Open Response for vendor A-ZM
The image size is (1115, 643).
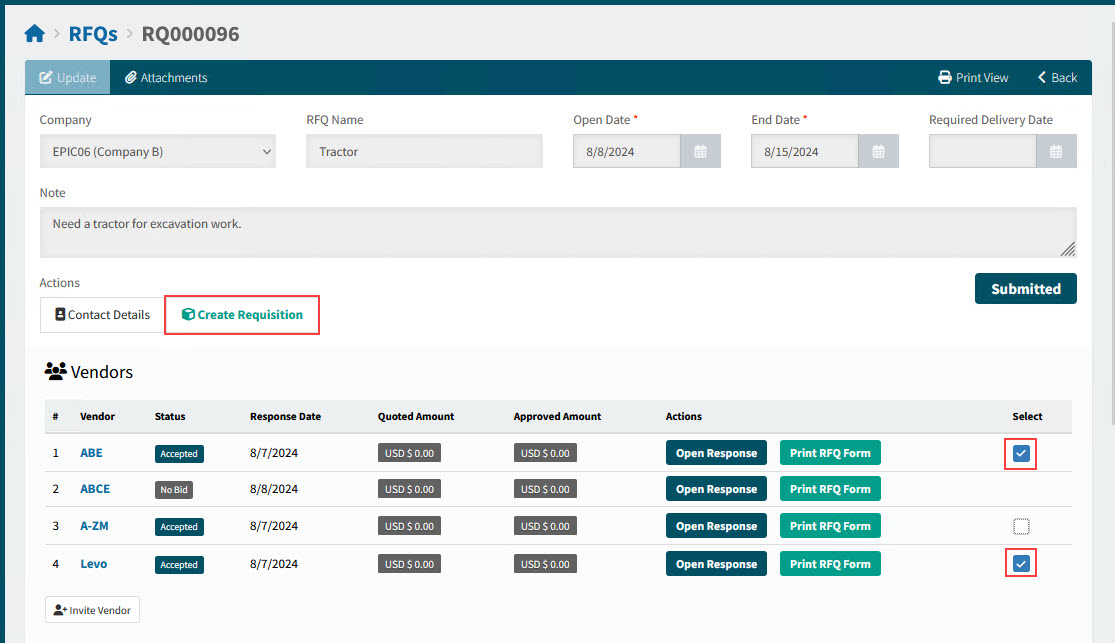[x=716, y=526]
